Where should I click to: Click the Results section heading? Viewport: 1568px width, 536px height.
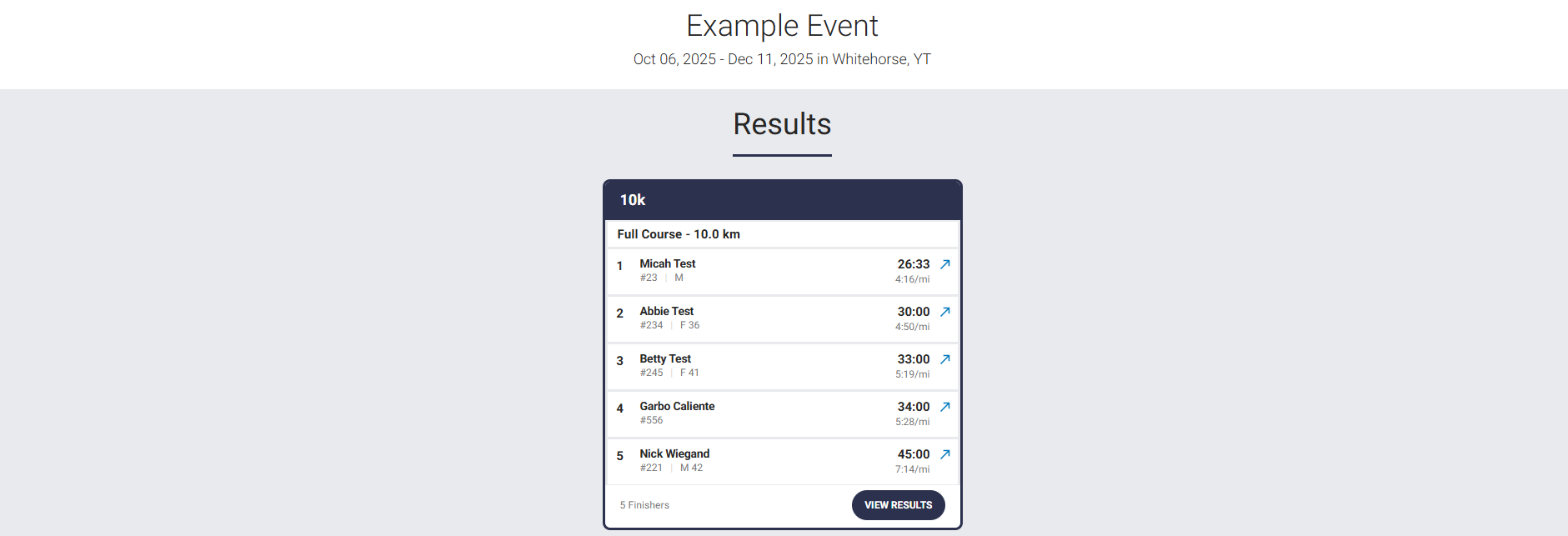tap(782, 124)
